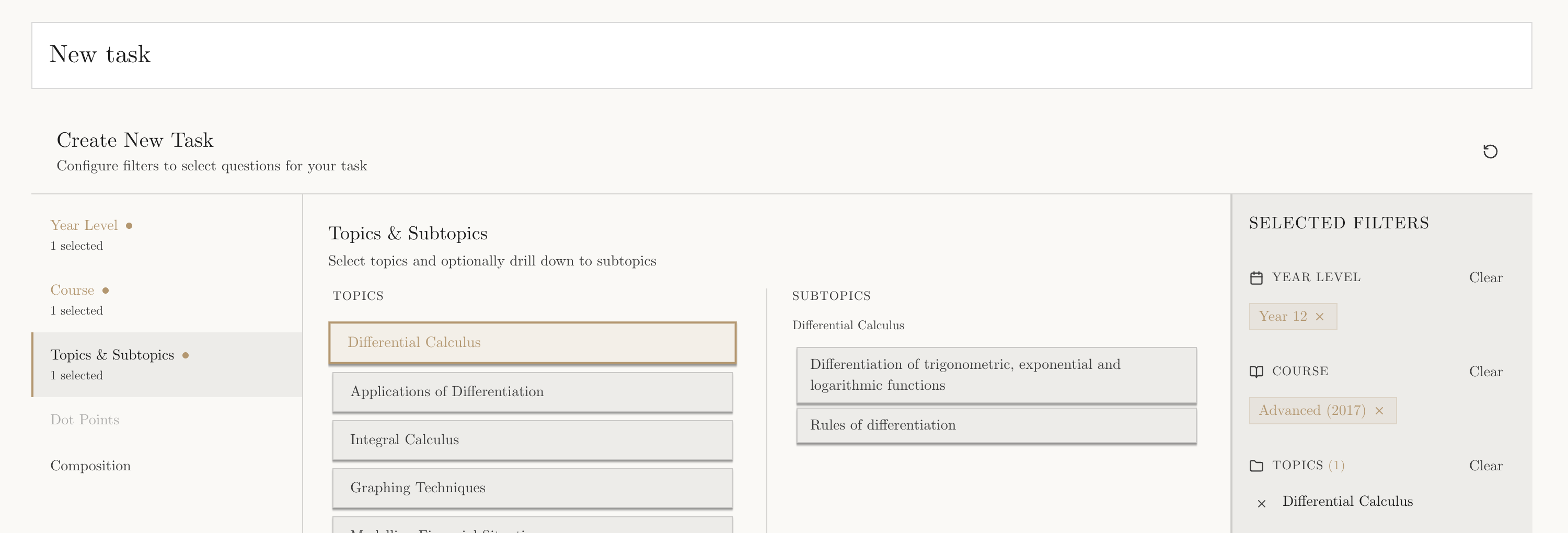The height and width of the screenshot is (533, 1568).
Task: Click the SUBTOPICS column label
Action: point(831,296)
